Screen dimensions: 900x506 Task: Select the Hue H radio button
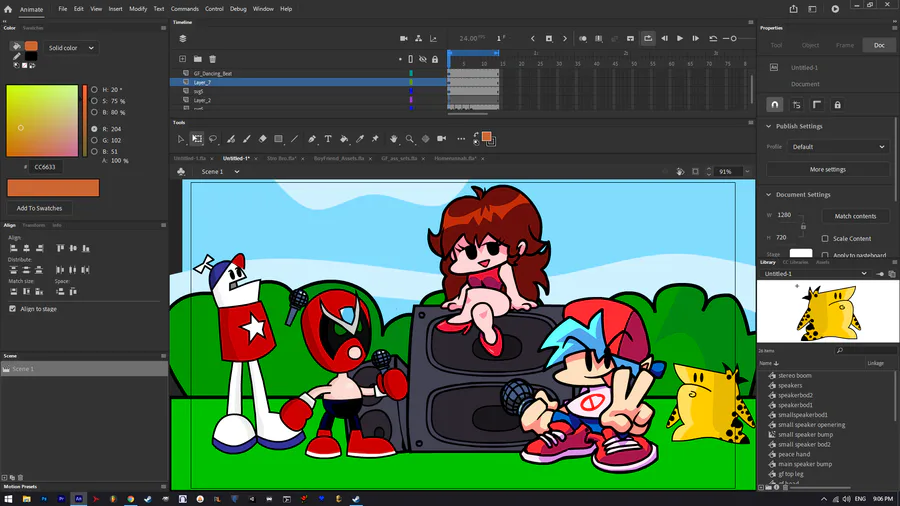94,89
